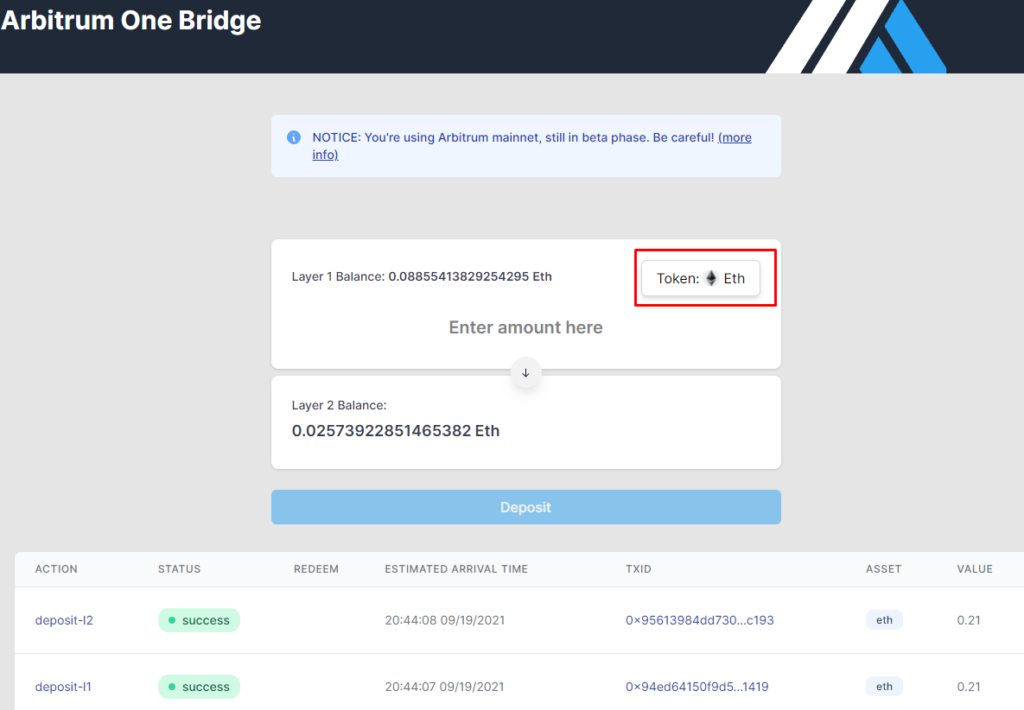The image size is (1024, 710).
Task: Click the eth asset badge on the deposit-l2 row
Action: pos(884,620)
